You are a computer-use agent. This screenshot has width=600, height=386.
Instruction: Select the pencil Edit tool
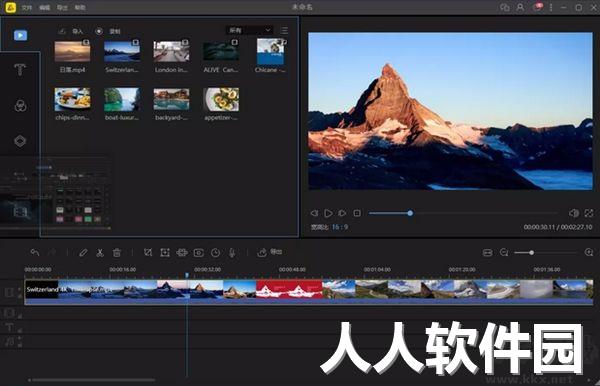pos(83,252)
